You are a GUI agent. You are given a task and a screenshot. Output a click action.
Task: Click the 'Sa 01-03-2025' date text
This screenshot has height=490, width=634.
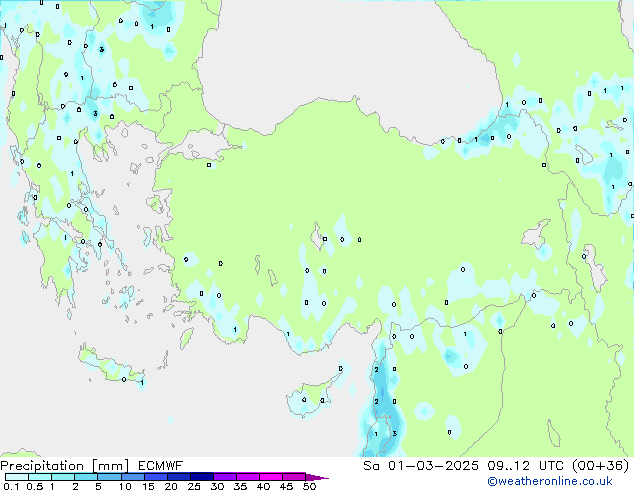tap(421, 466)
